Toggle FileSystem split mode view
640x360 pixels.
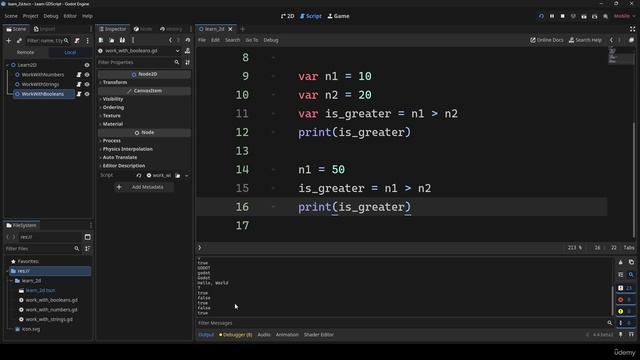point(87,237)
